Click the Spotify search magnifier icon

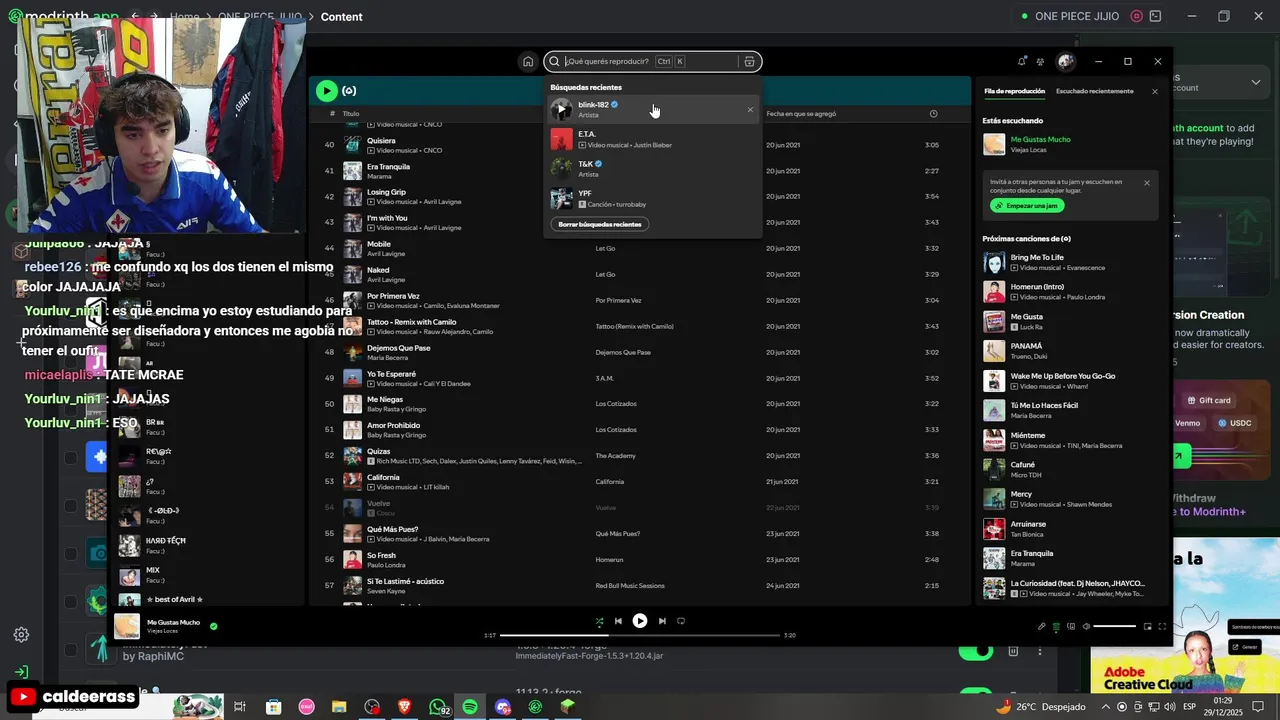pos(555,62)
